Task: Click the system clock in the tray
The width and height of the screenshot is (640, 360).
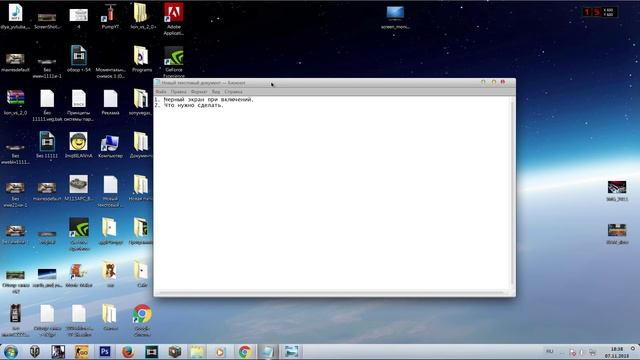Action: (617, 352)
